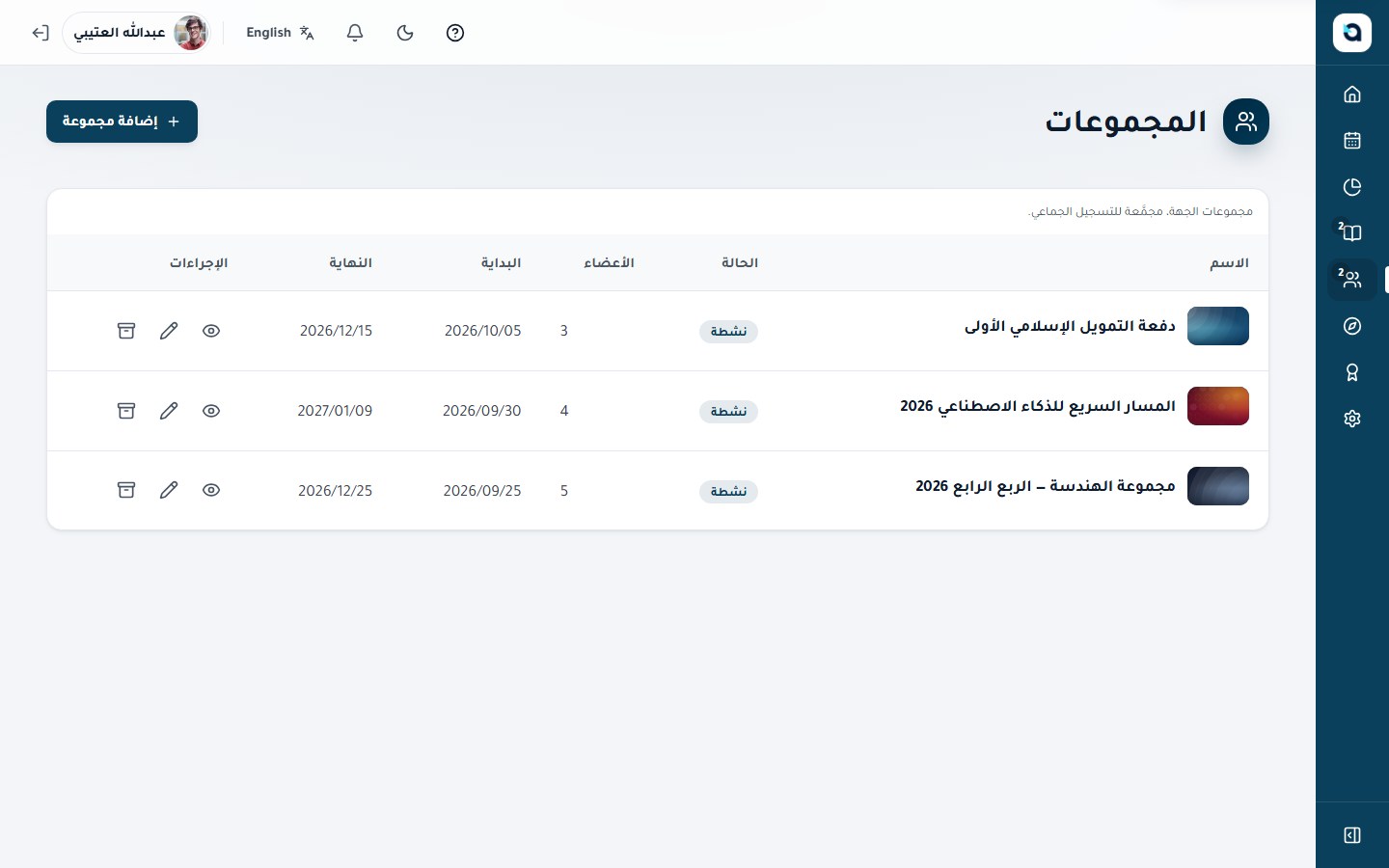Open the دفعة التمويل الإسلامي الأولى name

[x=1070, y=326]
